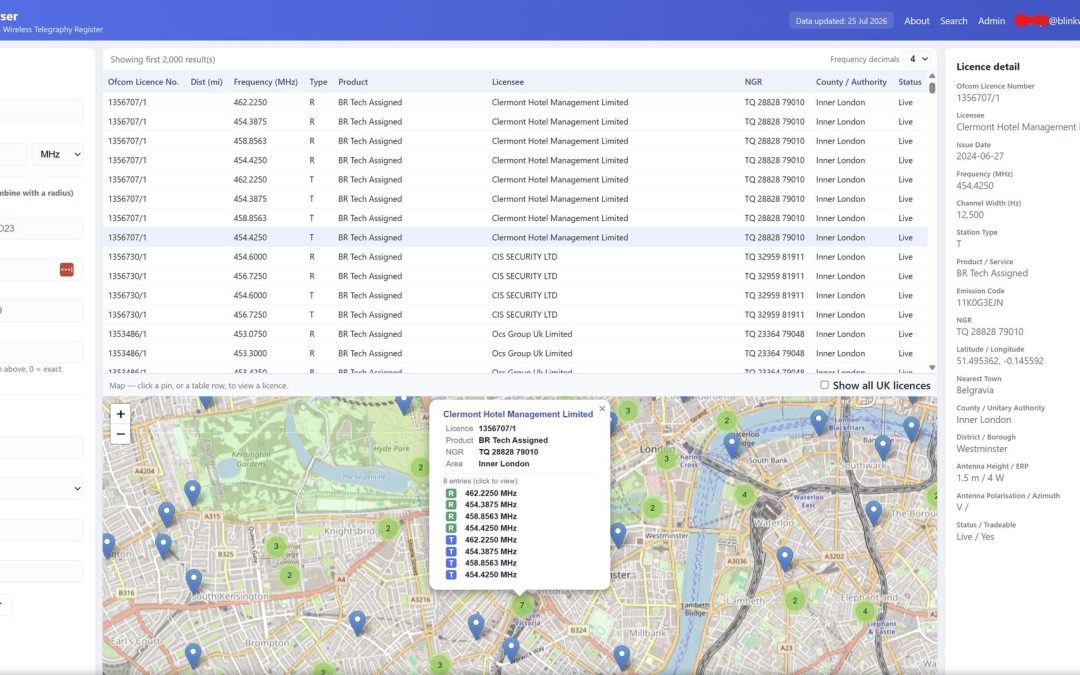
Task: Sort by the Ofcom Licence No. column header
Action: (143, 81)
